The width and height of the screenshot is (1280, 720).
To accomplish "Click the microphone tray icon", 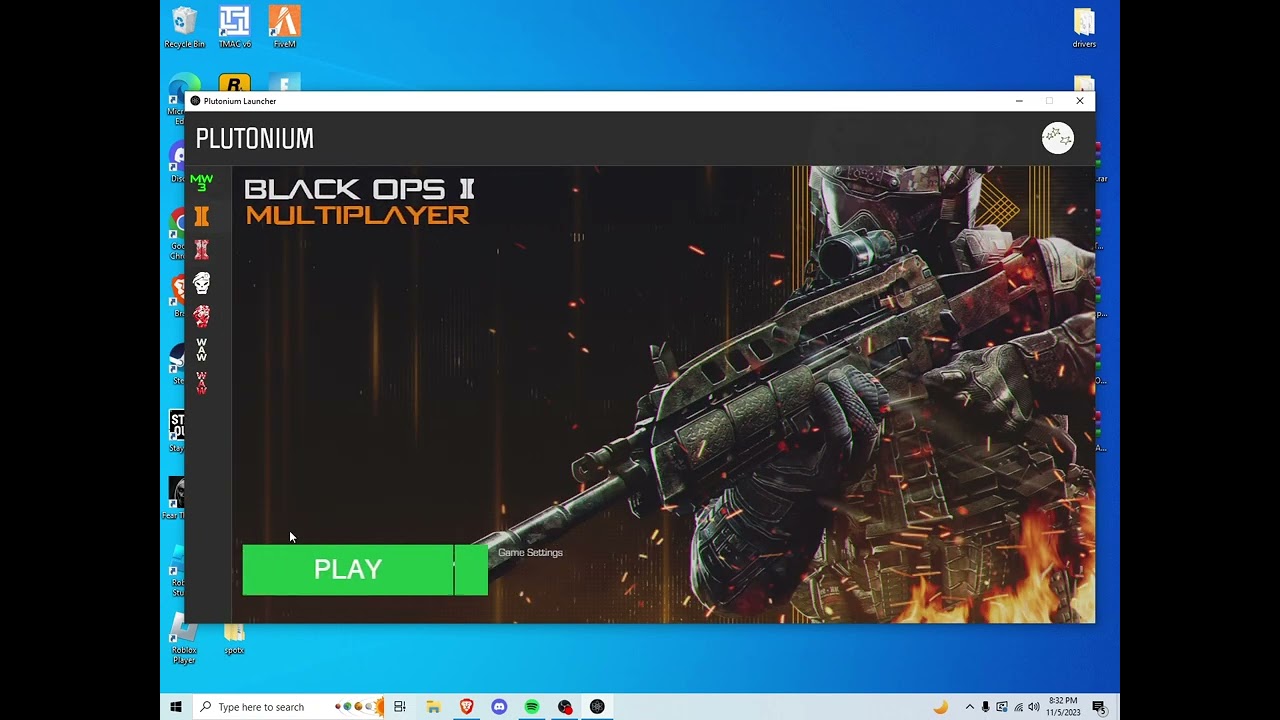I will coord(986,707).
